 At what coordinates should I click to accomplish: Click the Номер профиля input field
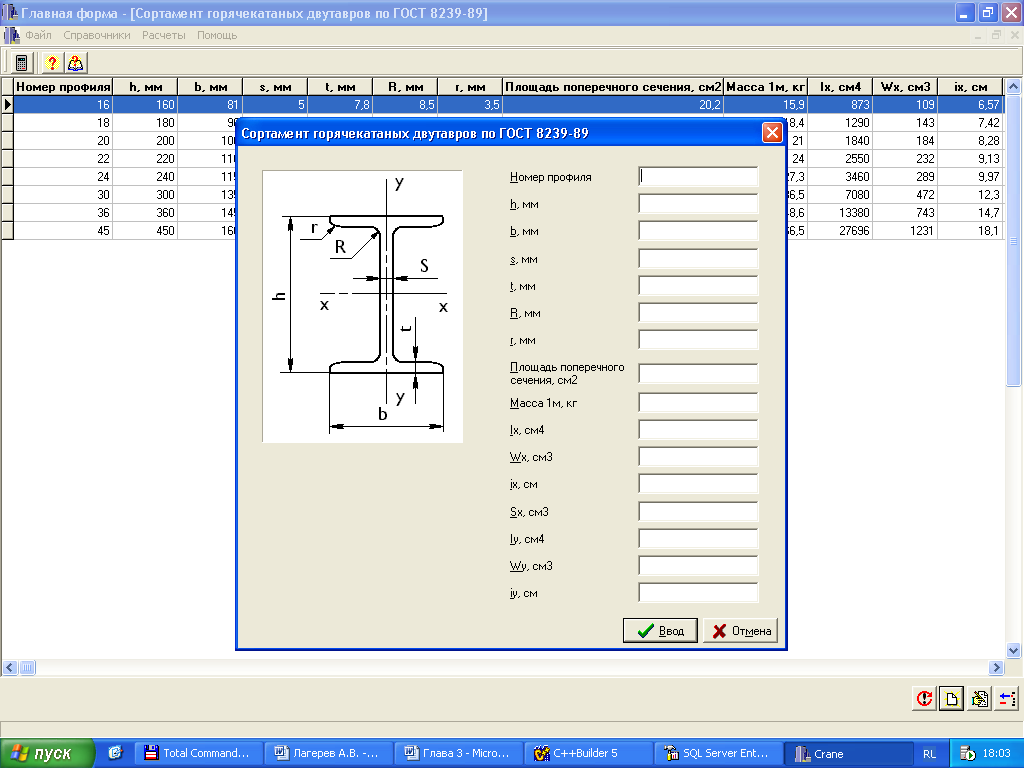(698, 176)
